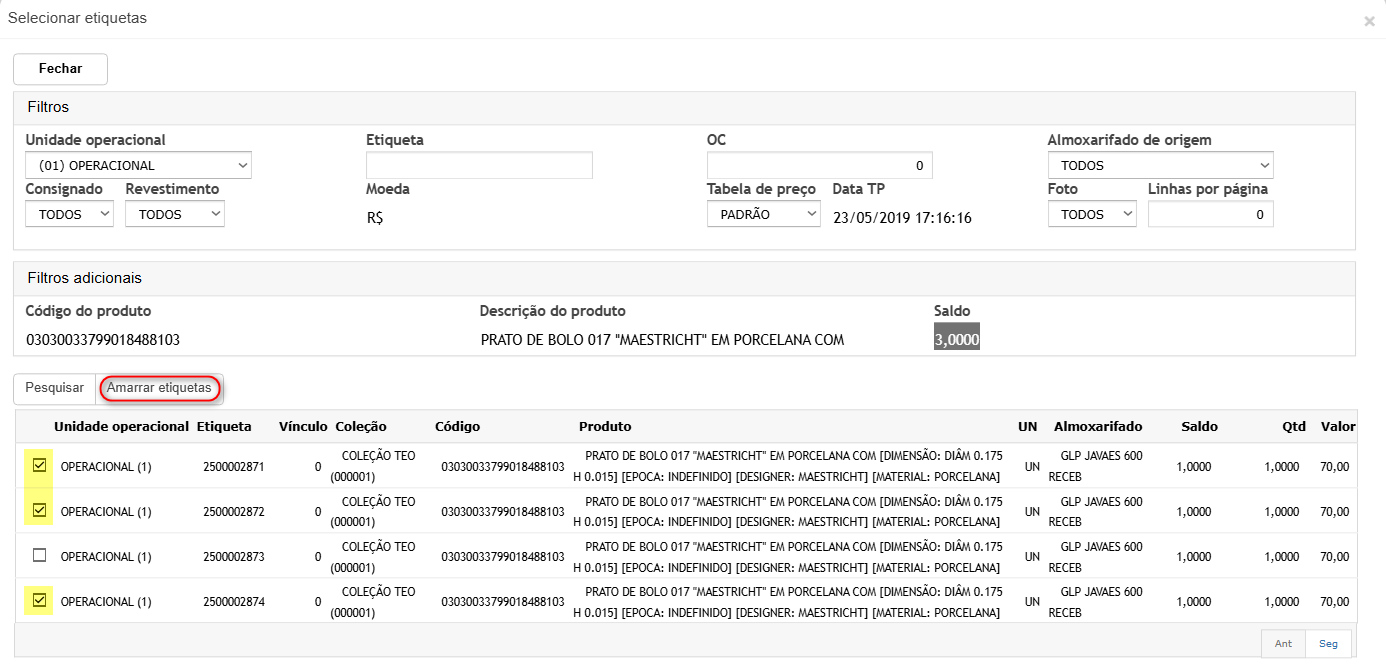Expand the Consignado dropdown
Screen dimensions: 1386x671
[69, 214]
